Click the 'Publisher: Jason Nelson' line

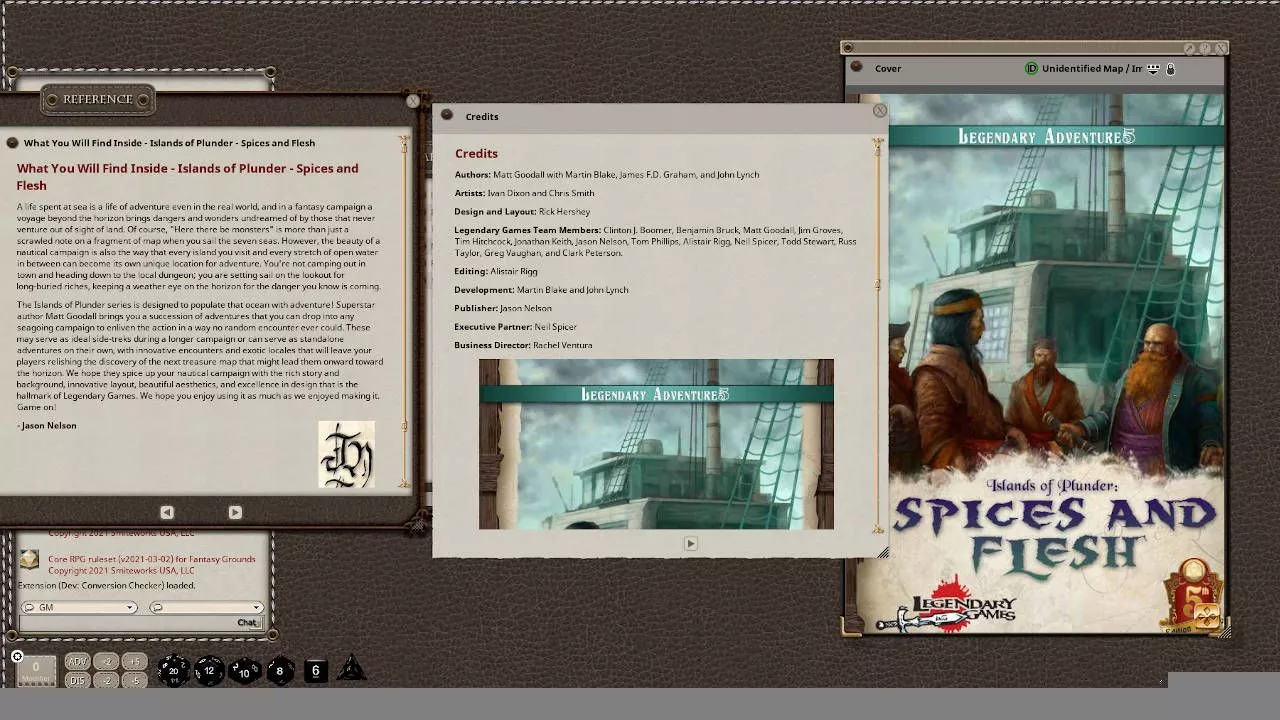click(x=503, y=308)
